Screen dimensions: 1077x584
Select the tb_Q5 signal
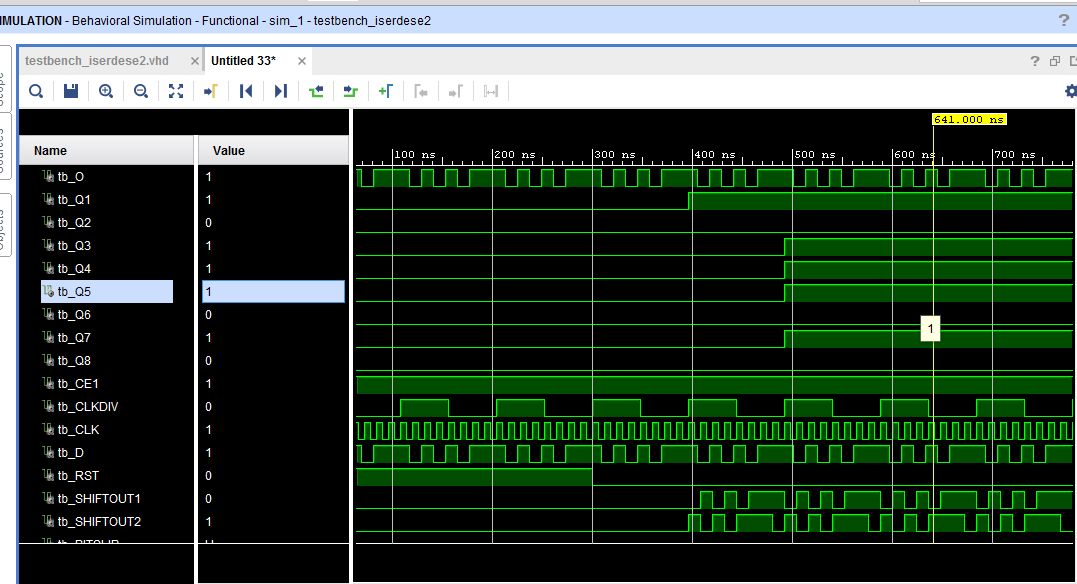[106, 291]
